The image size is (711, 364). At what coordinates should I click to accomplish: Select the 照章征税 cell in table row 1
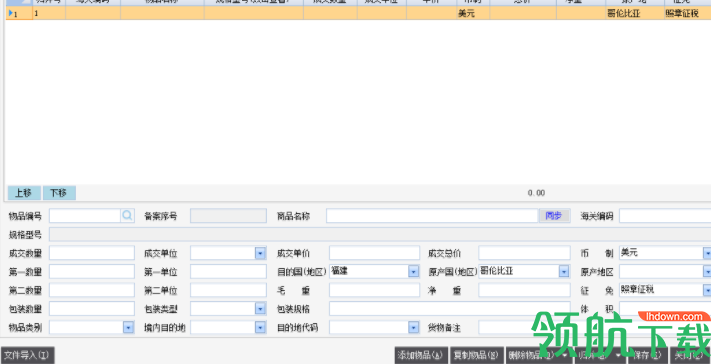point(687,13)
